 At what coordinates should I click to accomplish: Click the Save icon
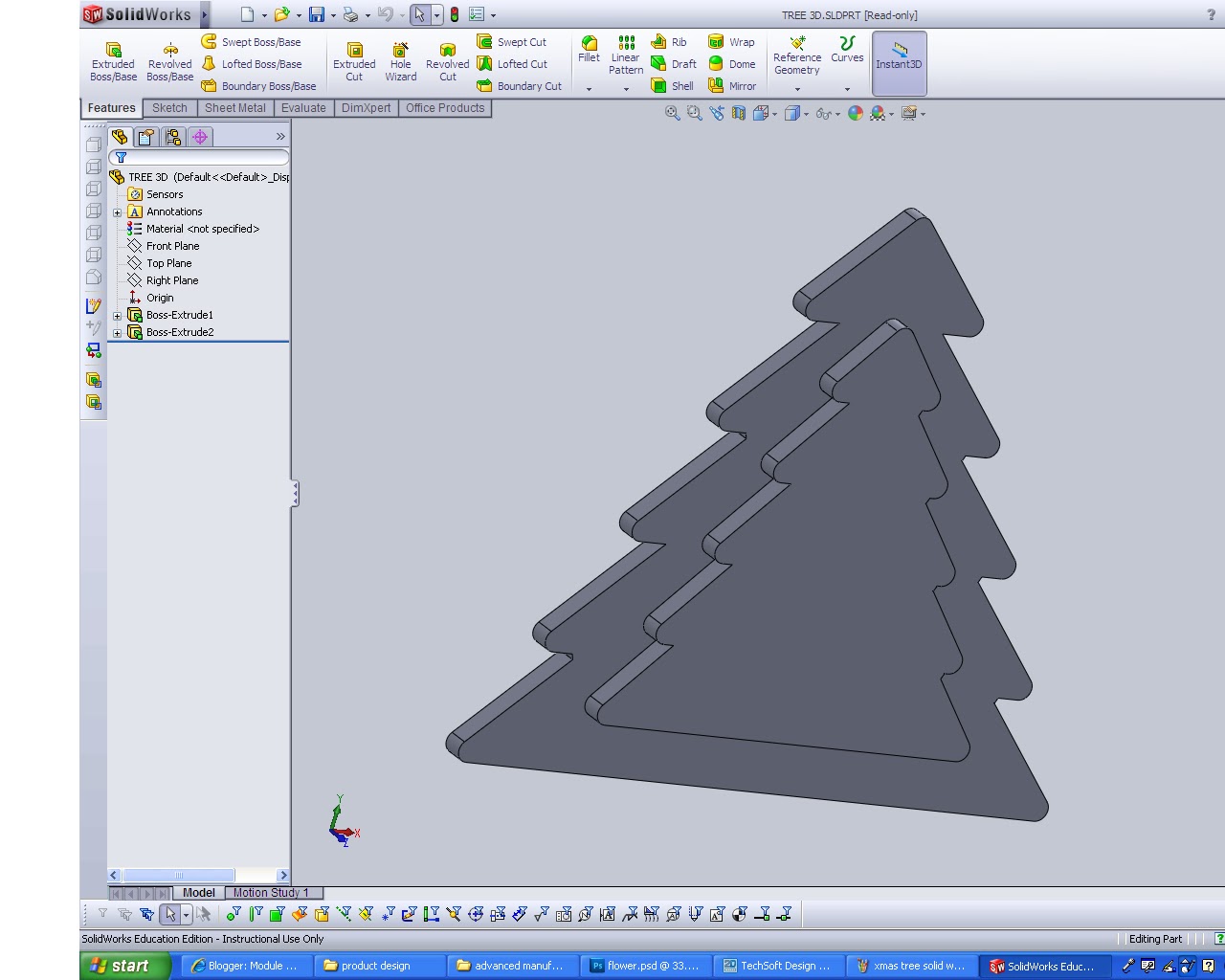[317, 14]
